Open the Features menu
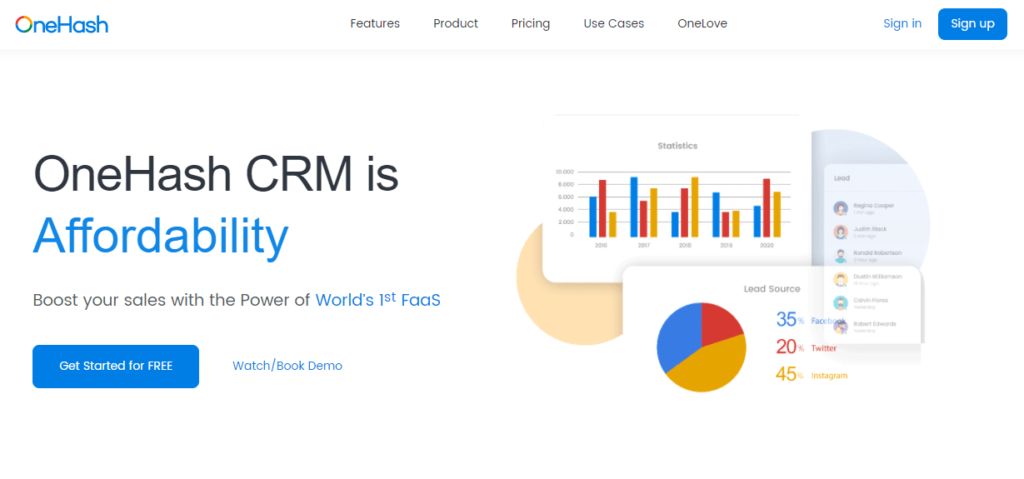The image size is (1024, 479). tap(375, 24)
